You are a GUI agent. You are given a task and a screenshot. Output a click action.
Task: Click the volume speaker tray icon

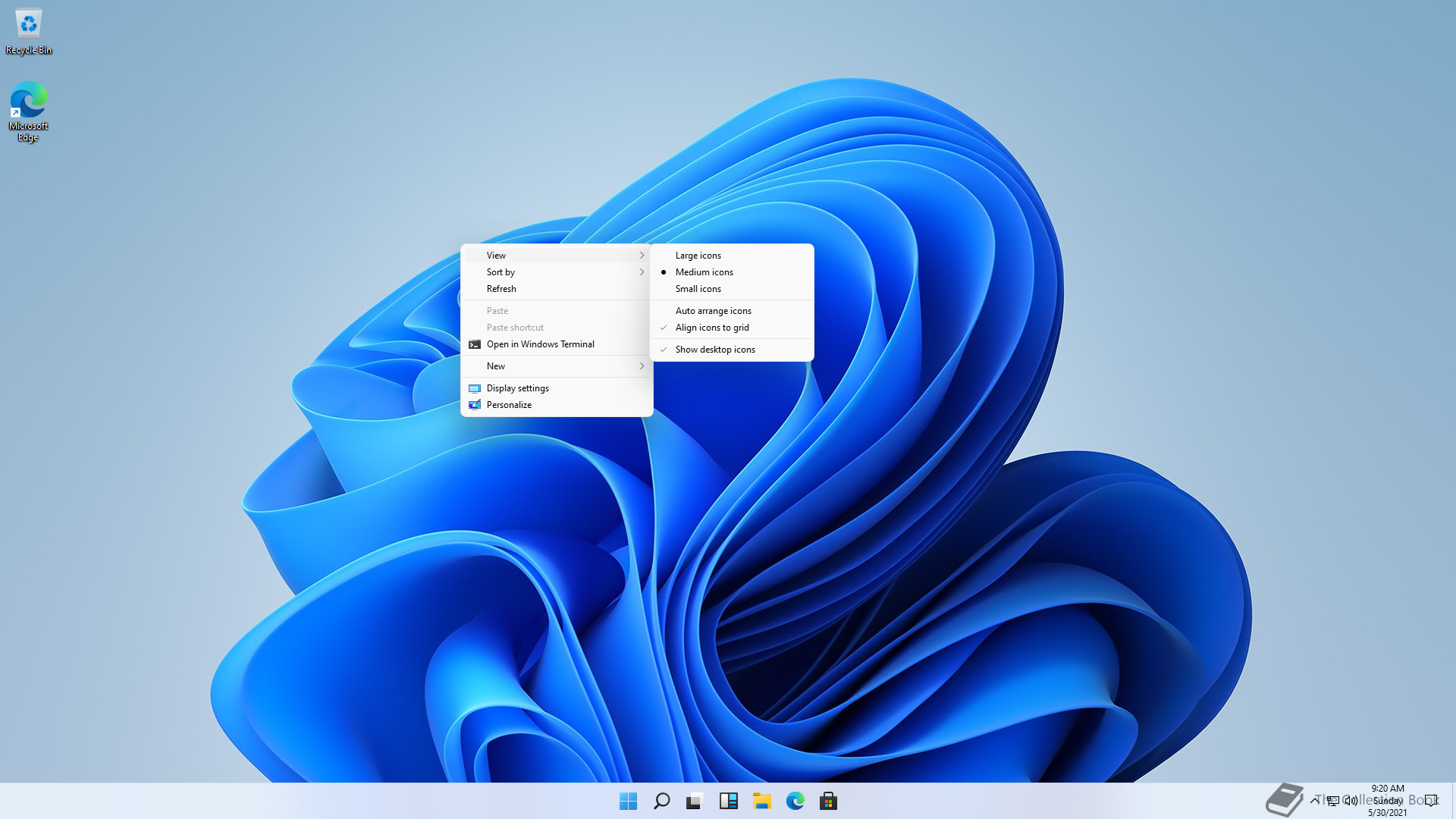tap(1351, 801)
